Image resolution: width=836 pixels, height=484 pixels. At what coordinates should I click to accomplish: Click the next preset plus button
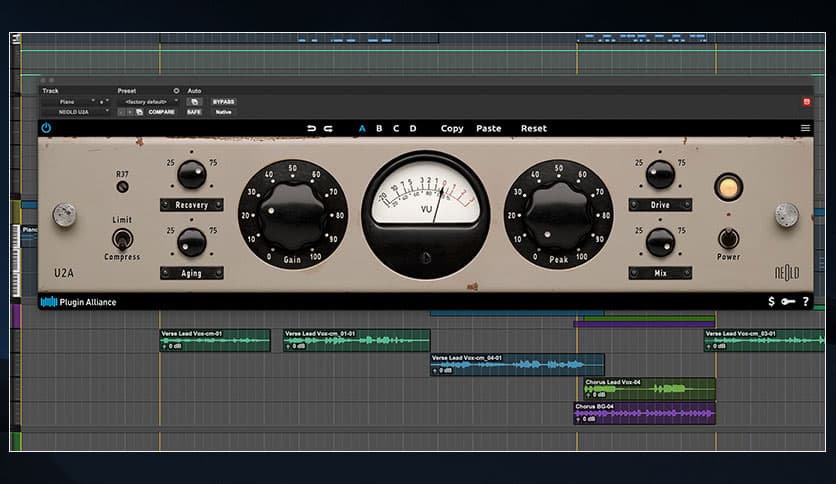130,112
